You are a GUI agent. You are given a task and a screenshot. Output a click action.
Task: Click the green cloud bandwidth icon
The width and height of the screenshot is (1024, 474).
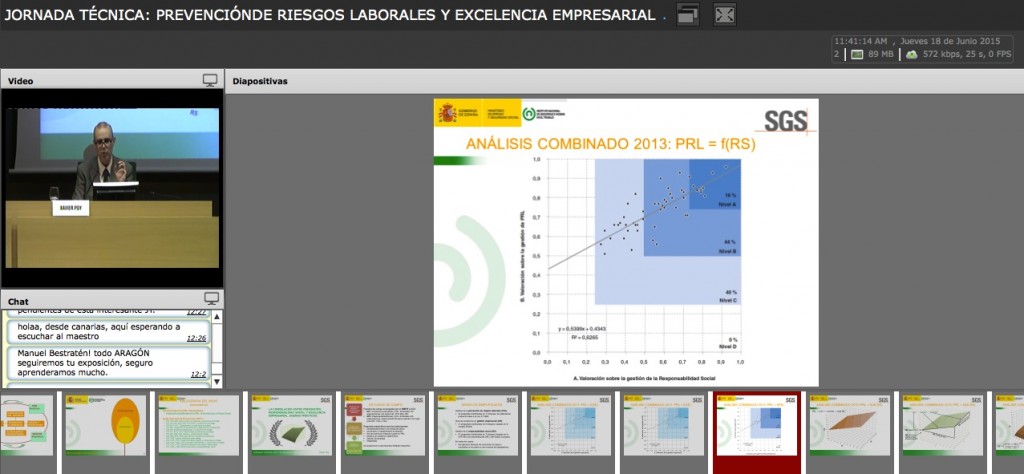coord(911,54)
